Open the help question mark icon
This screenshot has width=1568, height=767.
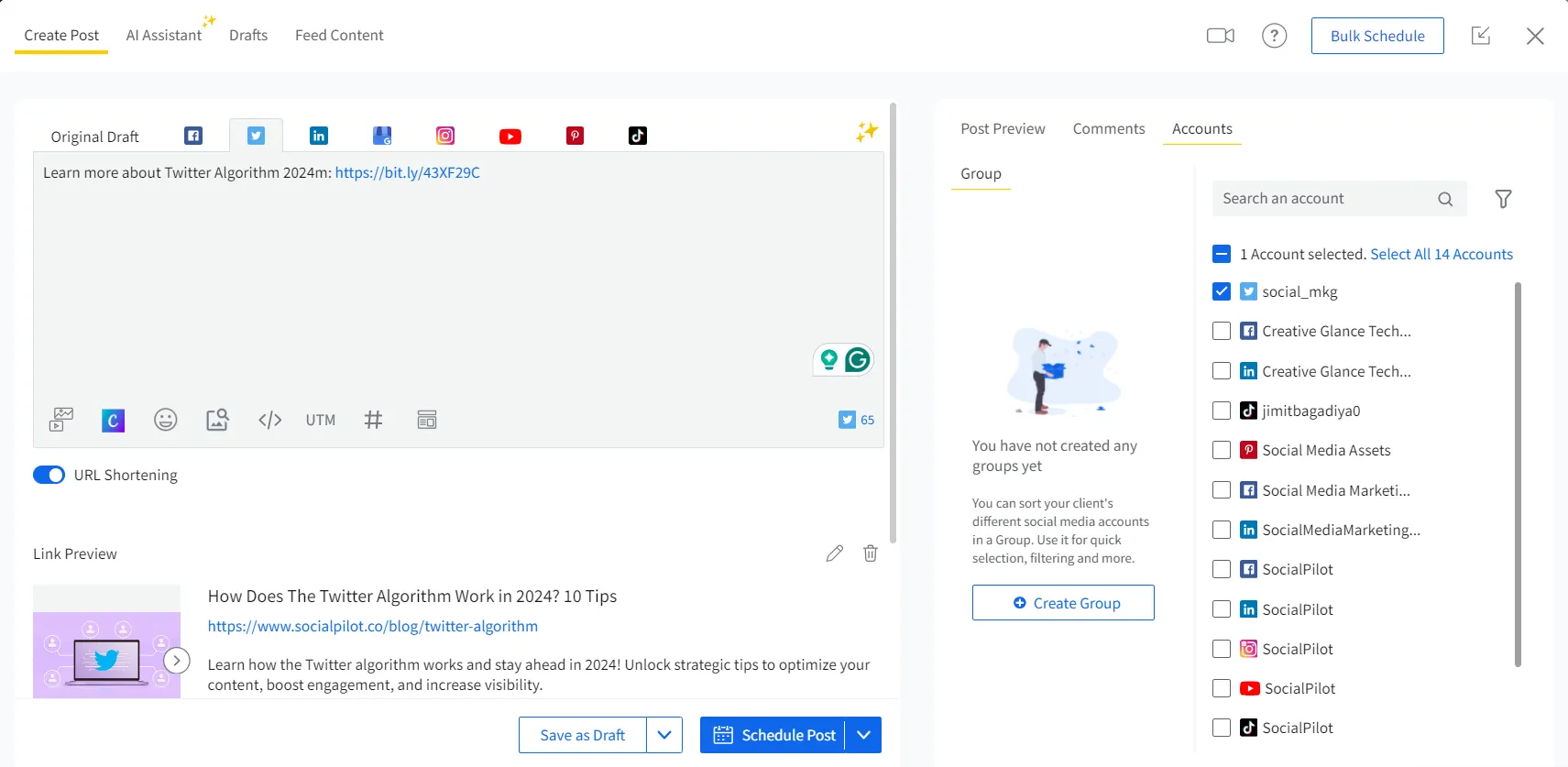click(1275, 36)
